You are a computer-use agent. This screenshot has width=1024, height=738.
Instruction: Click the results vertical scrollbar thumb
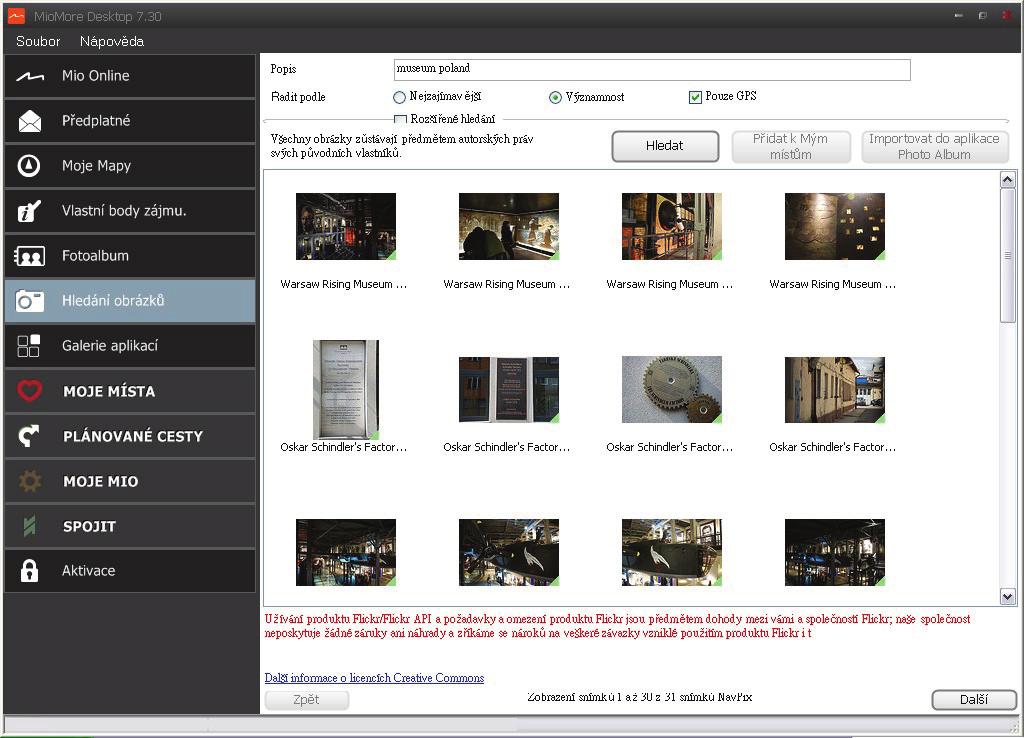coord(1008,255)
